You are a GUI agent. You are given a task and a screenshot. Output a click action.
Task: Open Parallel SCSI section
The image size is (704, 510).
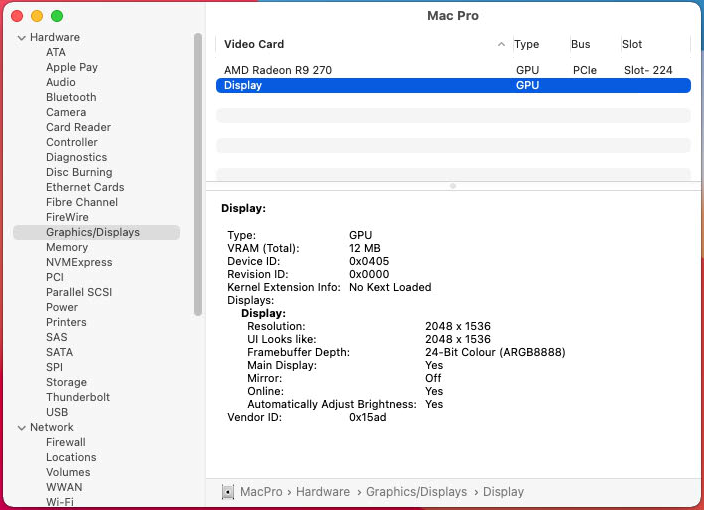[79, 292]
